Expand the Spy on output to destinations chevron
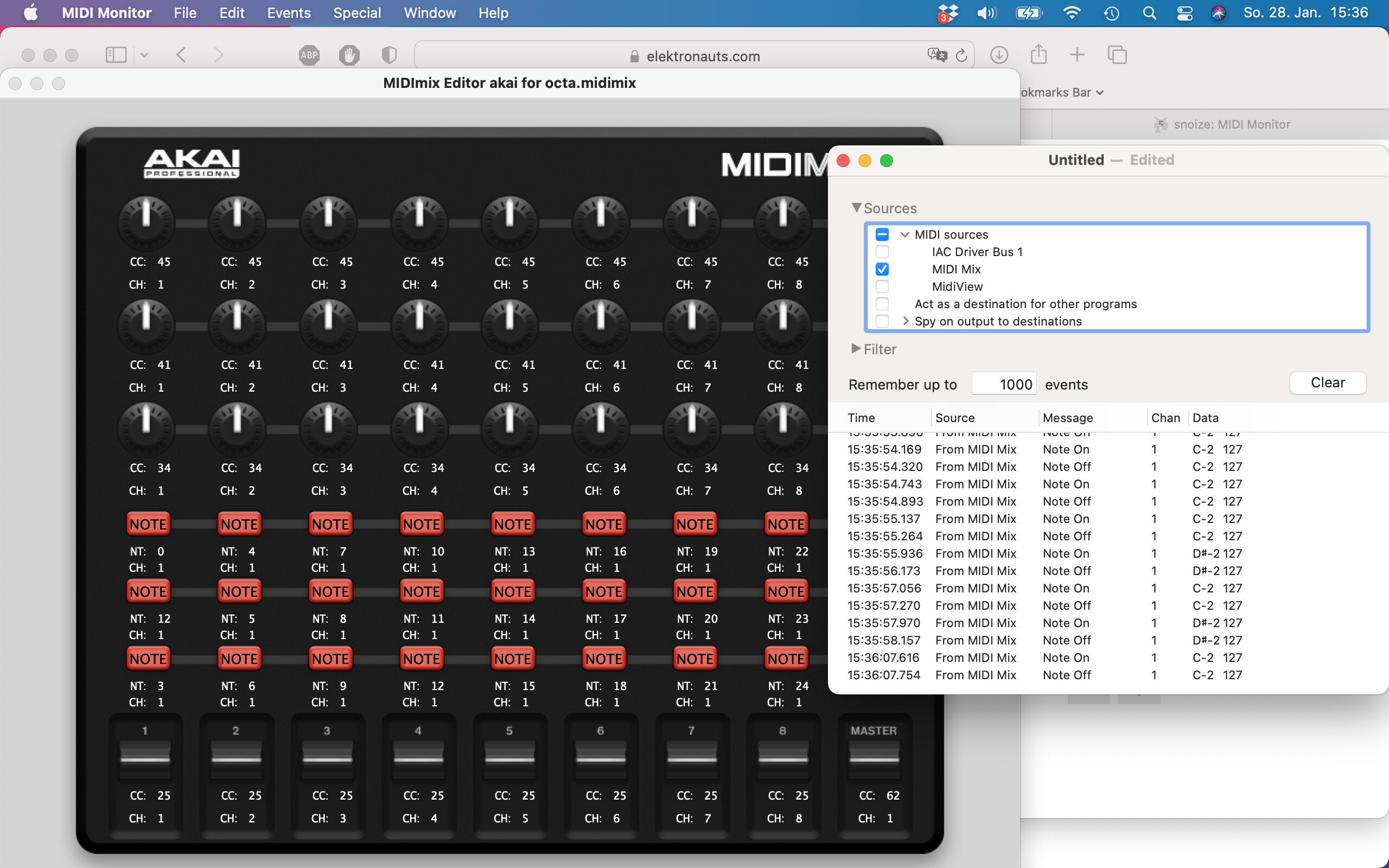Screen dimensions: 1389x868 coord(905,321)
